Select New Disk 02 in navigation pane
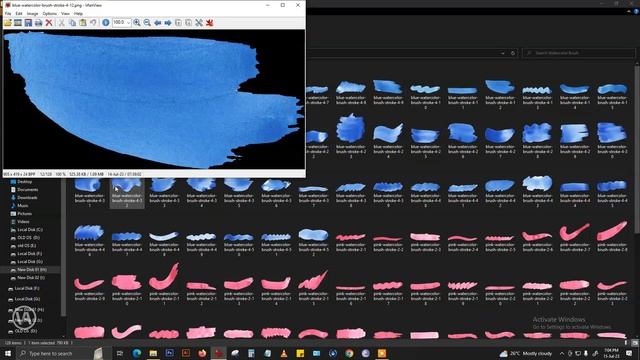 click(x=31, y=278)
